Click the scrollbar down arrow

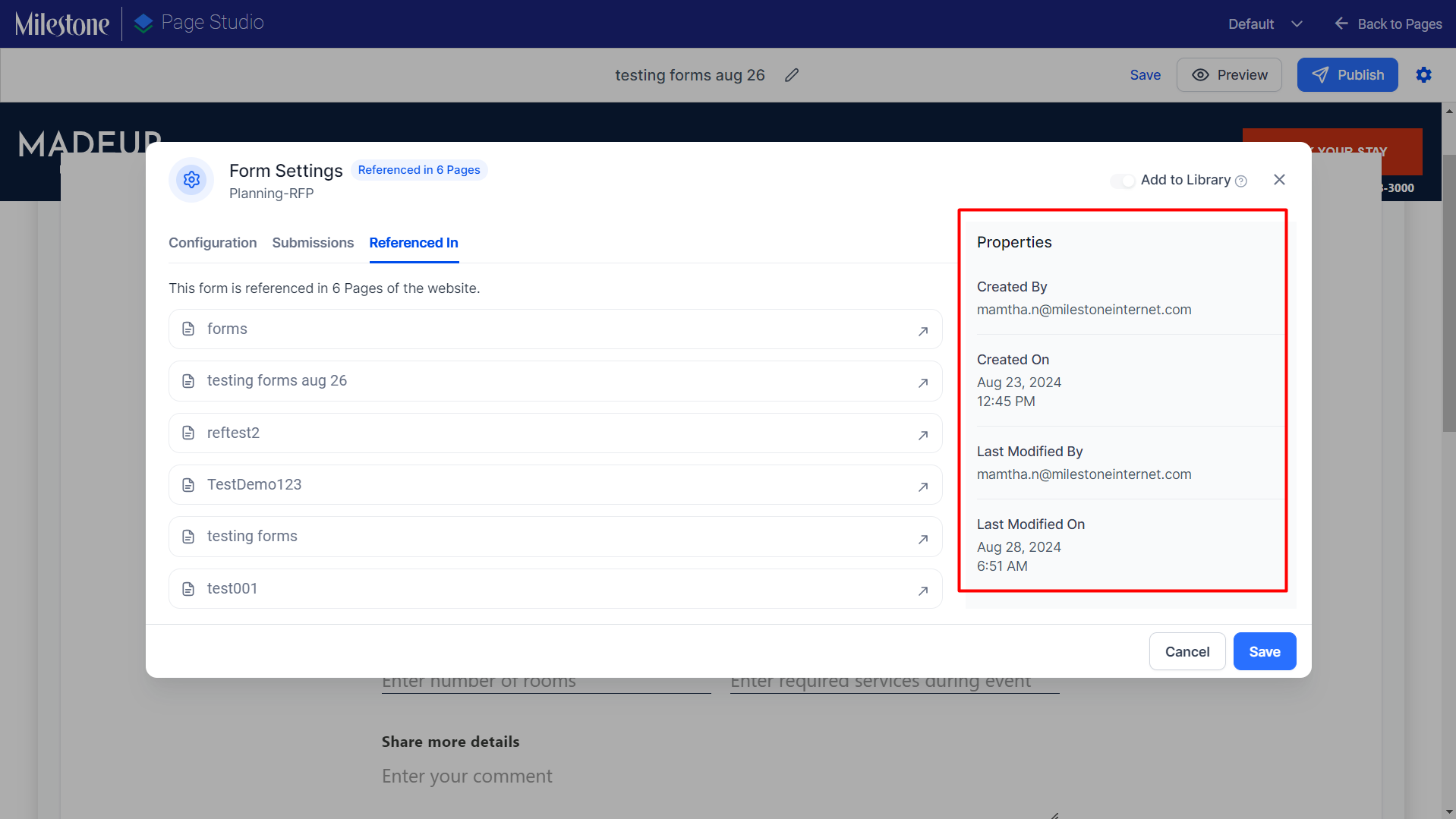pyautogui.click(x=1449, y=811)
